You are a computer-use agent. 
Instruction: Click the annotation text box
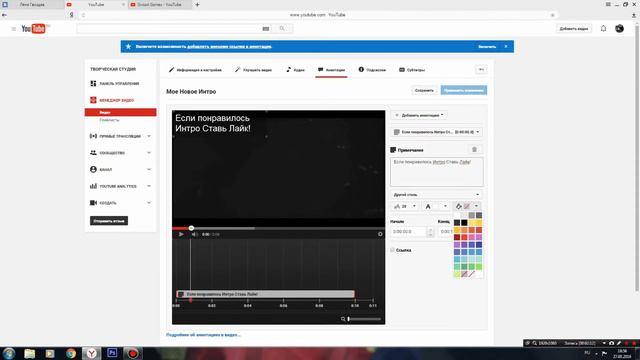pos(437,172)
